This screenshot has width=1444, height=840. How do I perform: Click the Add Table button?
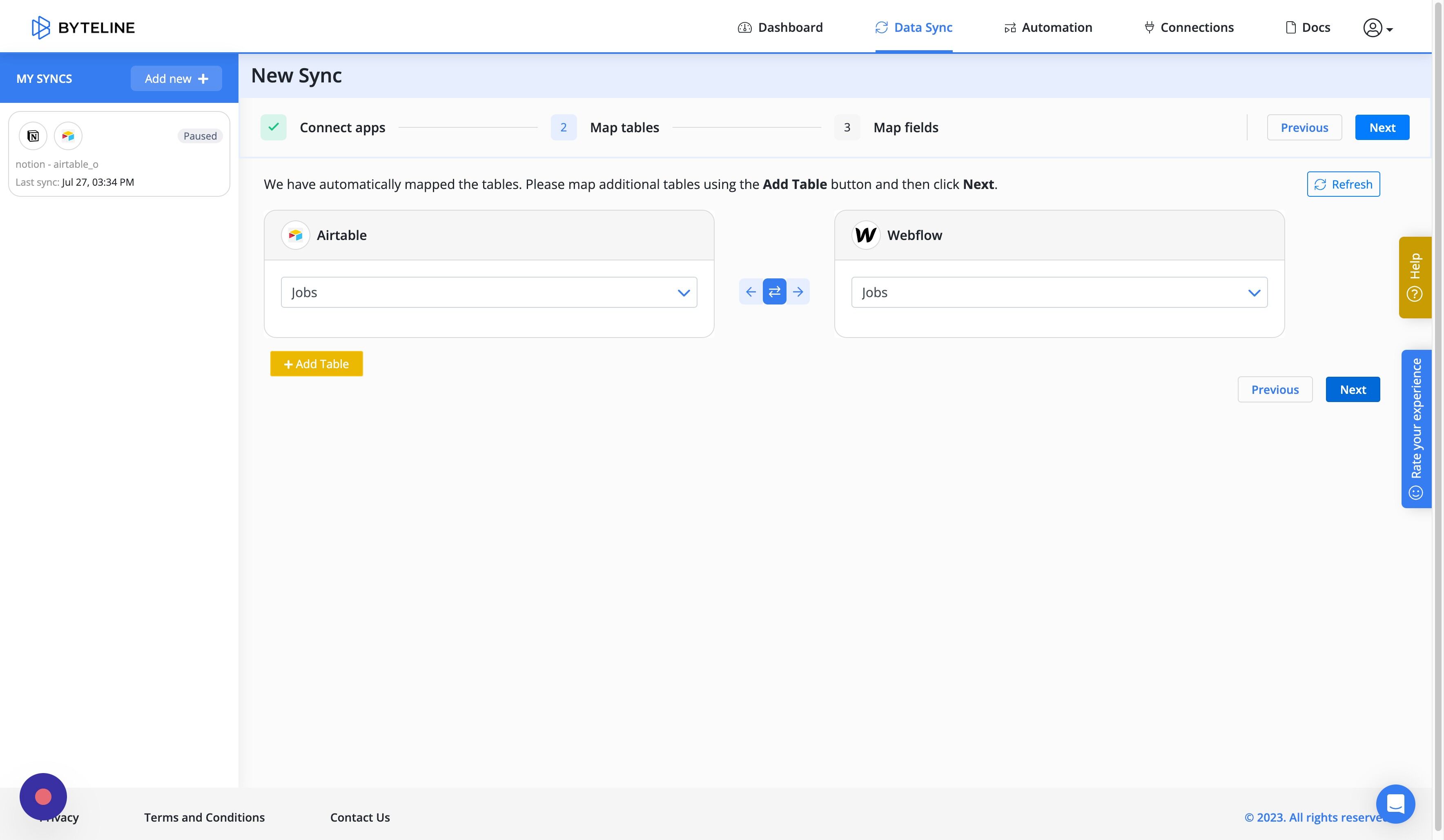tap(316, 364)
